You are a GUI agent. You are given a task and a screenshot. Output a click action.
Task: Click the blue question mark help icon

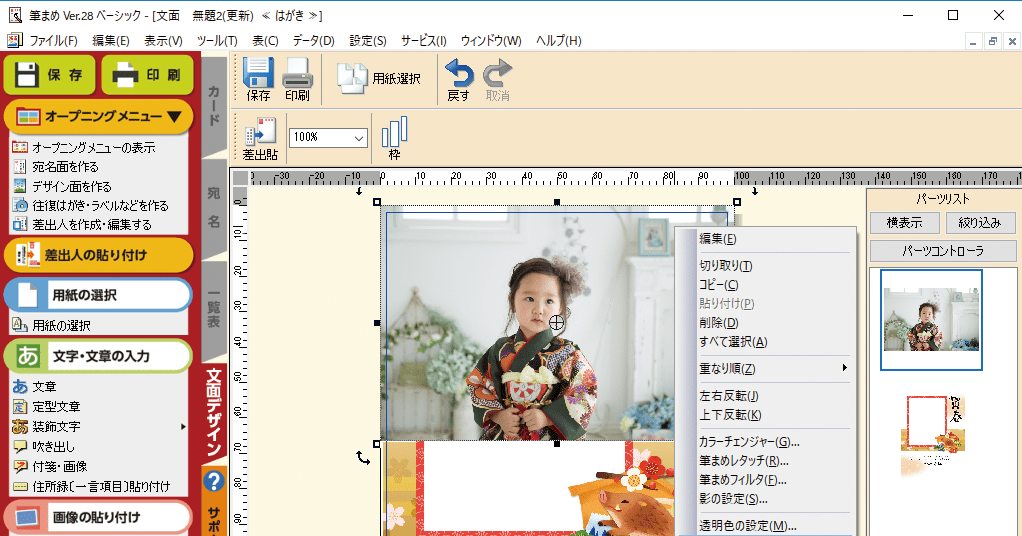click(x=214, y=482)
